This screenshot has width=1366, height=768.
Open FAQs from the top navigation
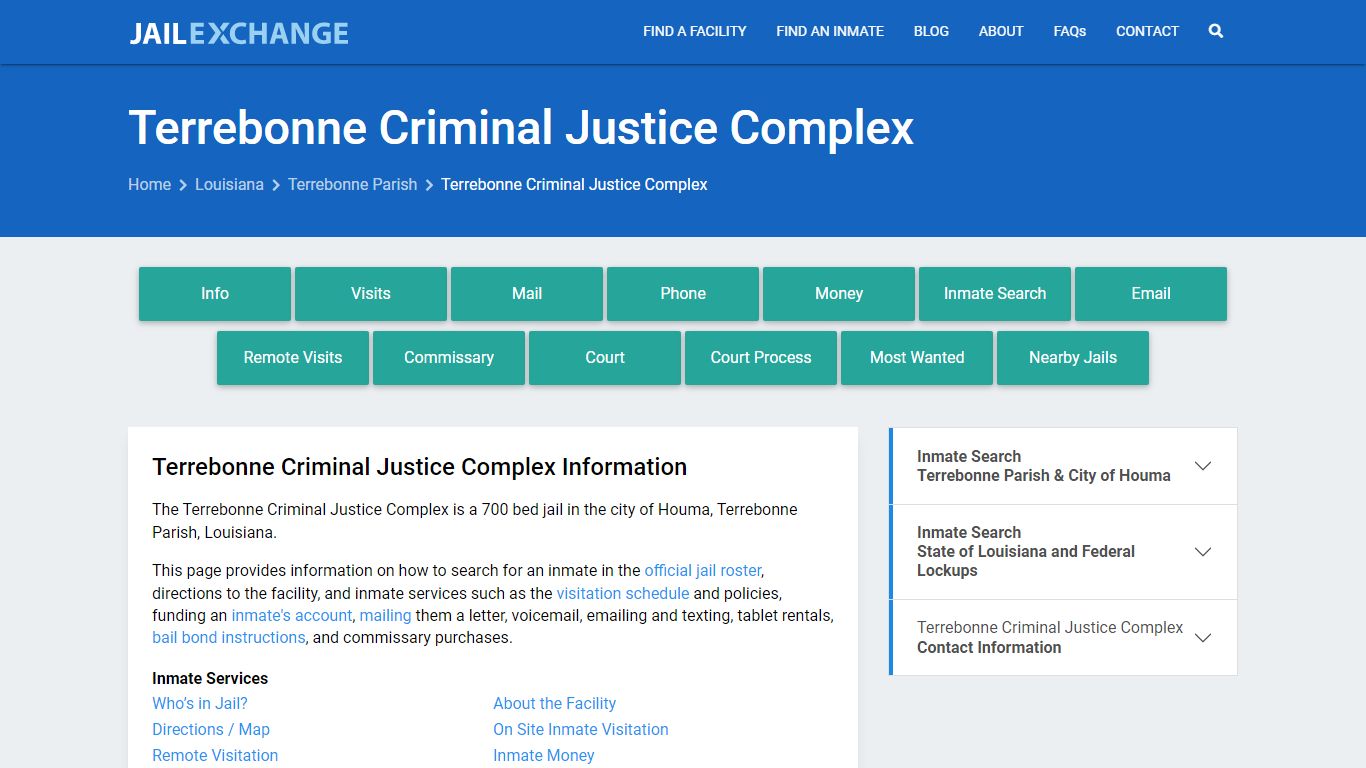point(1070,31)
